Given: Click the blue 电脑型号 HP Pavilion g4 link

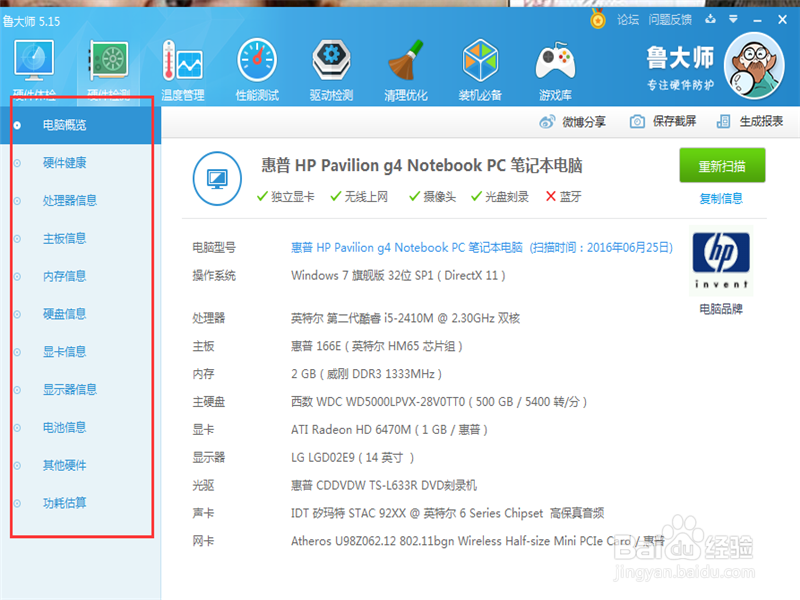Looking at the screenshot, I should coord(482,248).
